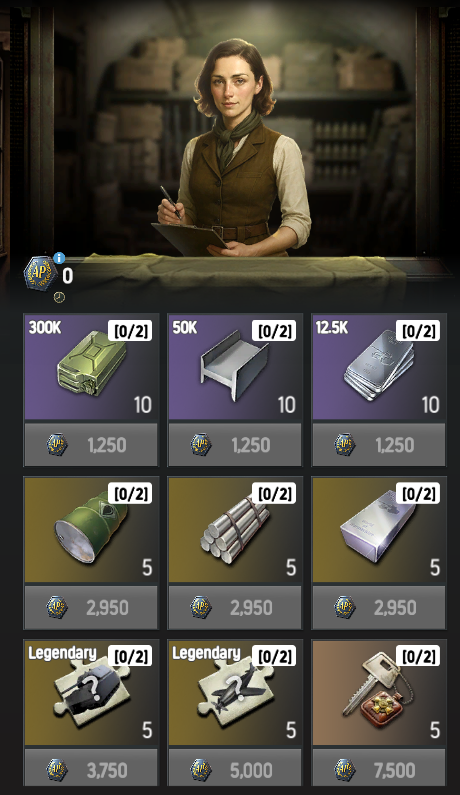Select the 12.5K silver bars item
This screenshot has width=460, height=795.
point(379,367)
